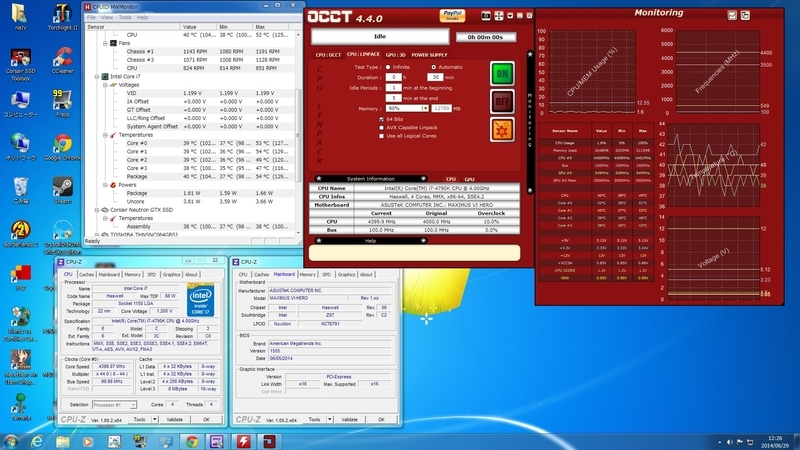Image resolution: width=800 pixels, height=450 pixels.
Task: Switch to the GPU : 3D tab
Action: click(x=395, y=55)
